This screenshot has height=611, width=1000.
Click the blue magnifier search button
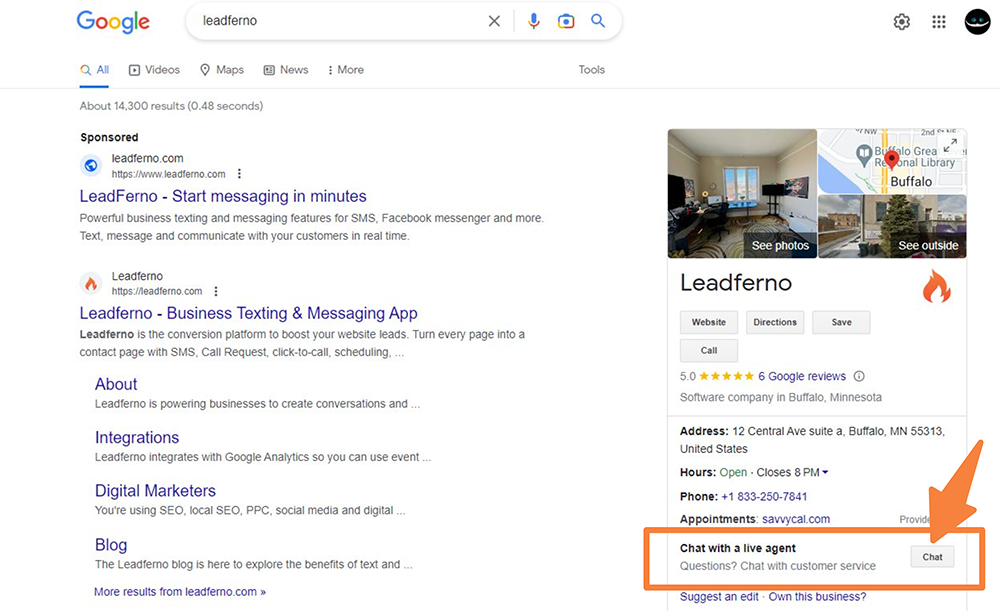tap(598, 21)
